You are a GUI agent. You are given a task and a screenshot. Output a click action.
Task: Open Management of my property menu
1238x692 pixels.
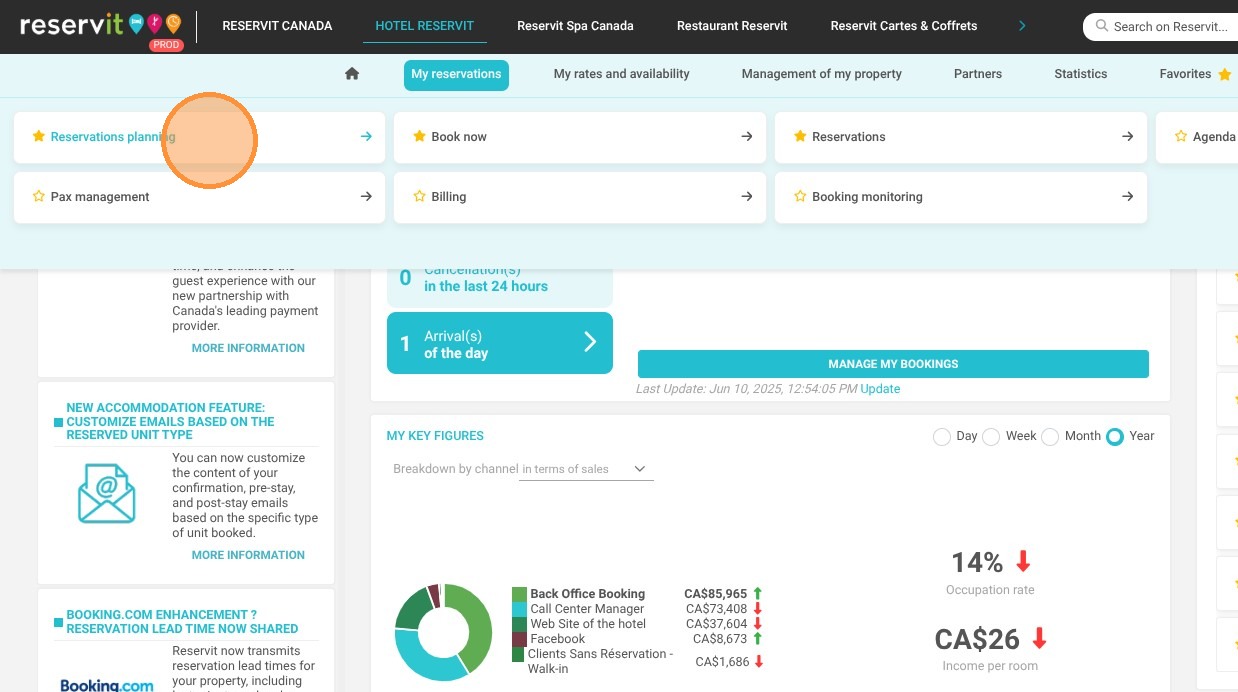[x=822, y=74]
